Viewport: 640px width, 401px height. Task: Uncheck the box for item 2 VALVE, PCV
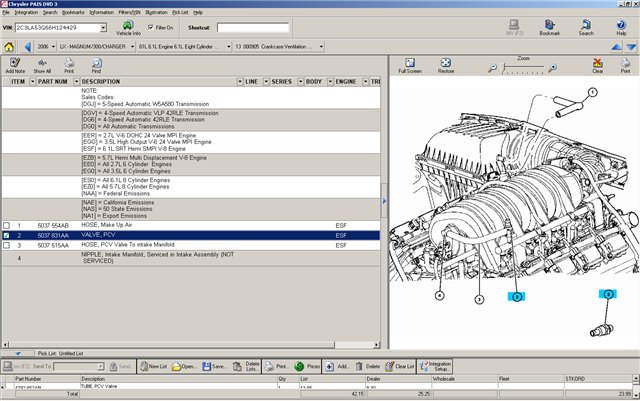coord(7,236)
